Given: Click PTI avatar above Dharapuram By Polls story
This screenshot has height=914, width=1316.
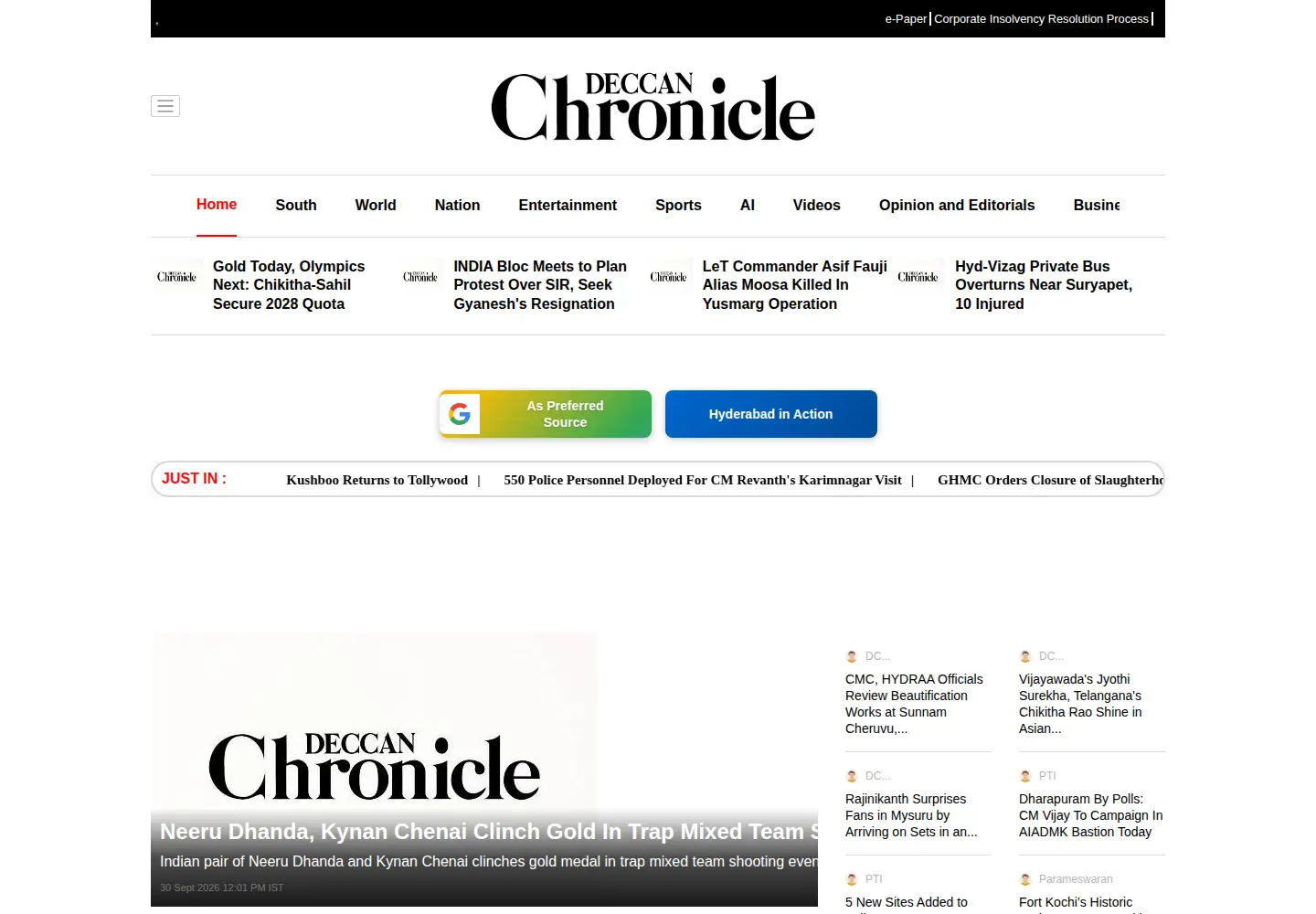Looking at the screenshot, I should pyautogui.click(x=1025, y=776).
